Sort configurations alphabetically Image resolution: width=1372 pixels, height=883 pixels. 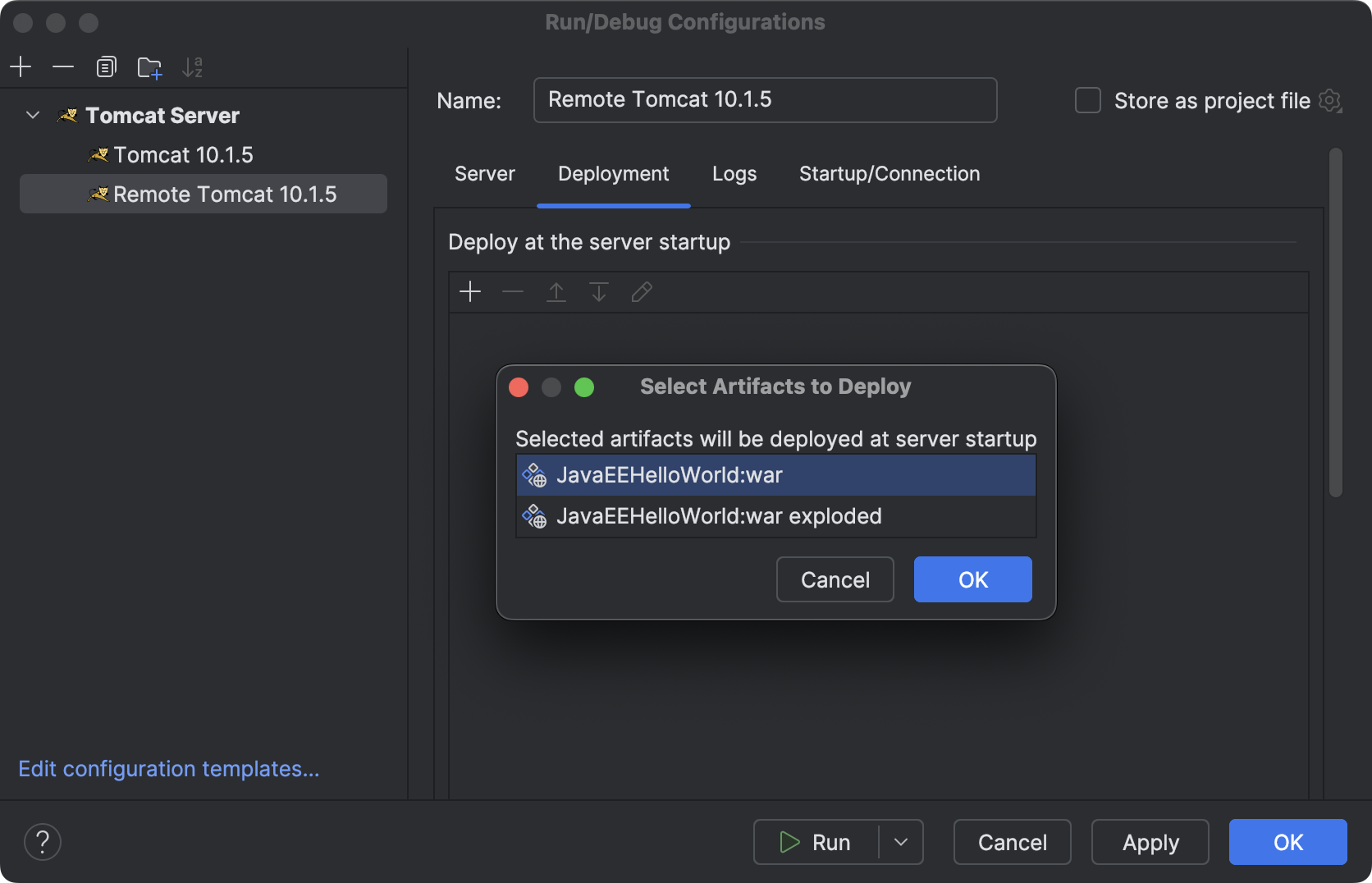[194, 66]
